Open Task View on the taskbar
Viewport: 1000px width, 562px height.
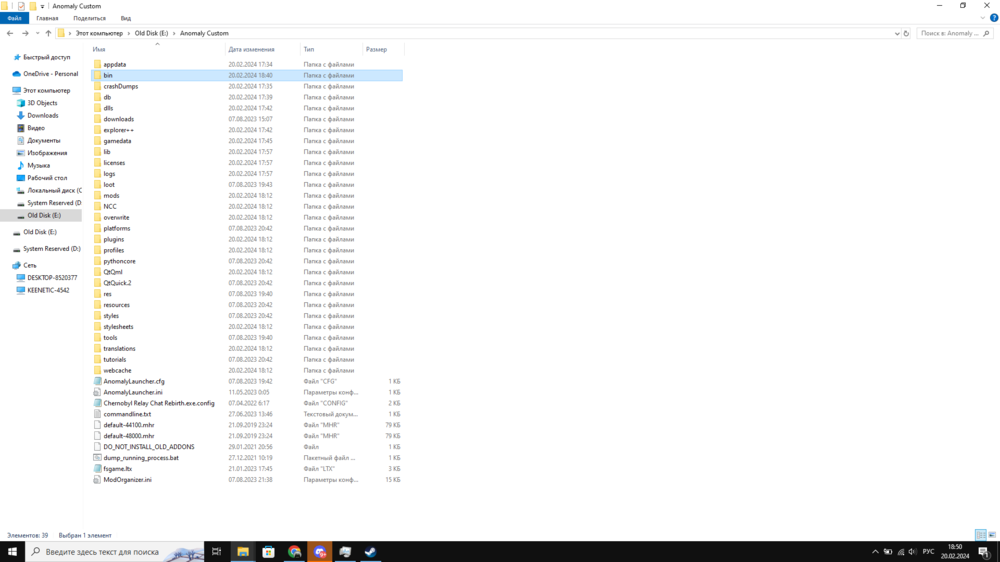click(x=216, y=552)
